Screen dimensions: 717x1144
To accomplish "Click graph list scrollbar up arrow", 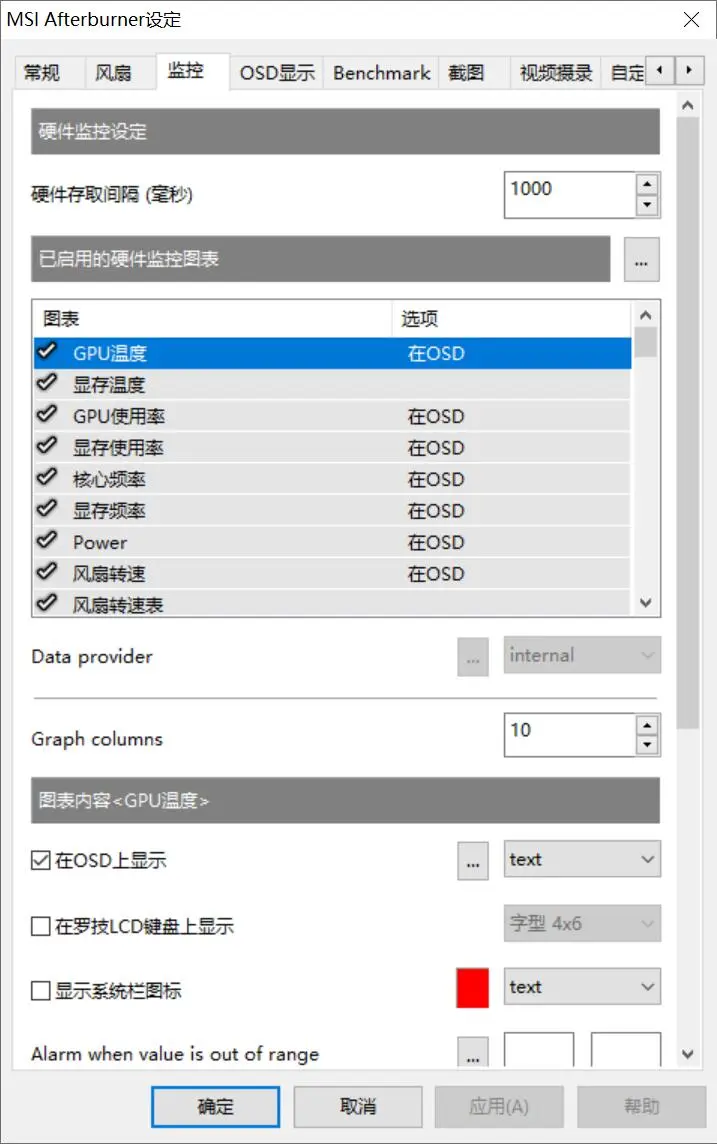I will coord(646,315).
